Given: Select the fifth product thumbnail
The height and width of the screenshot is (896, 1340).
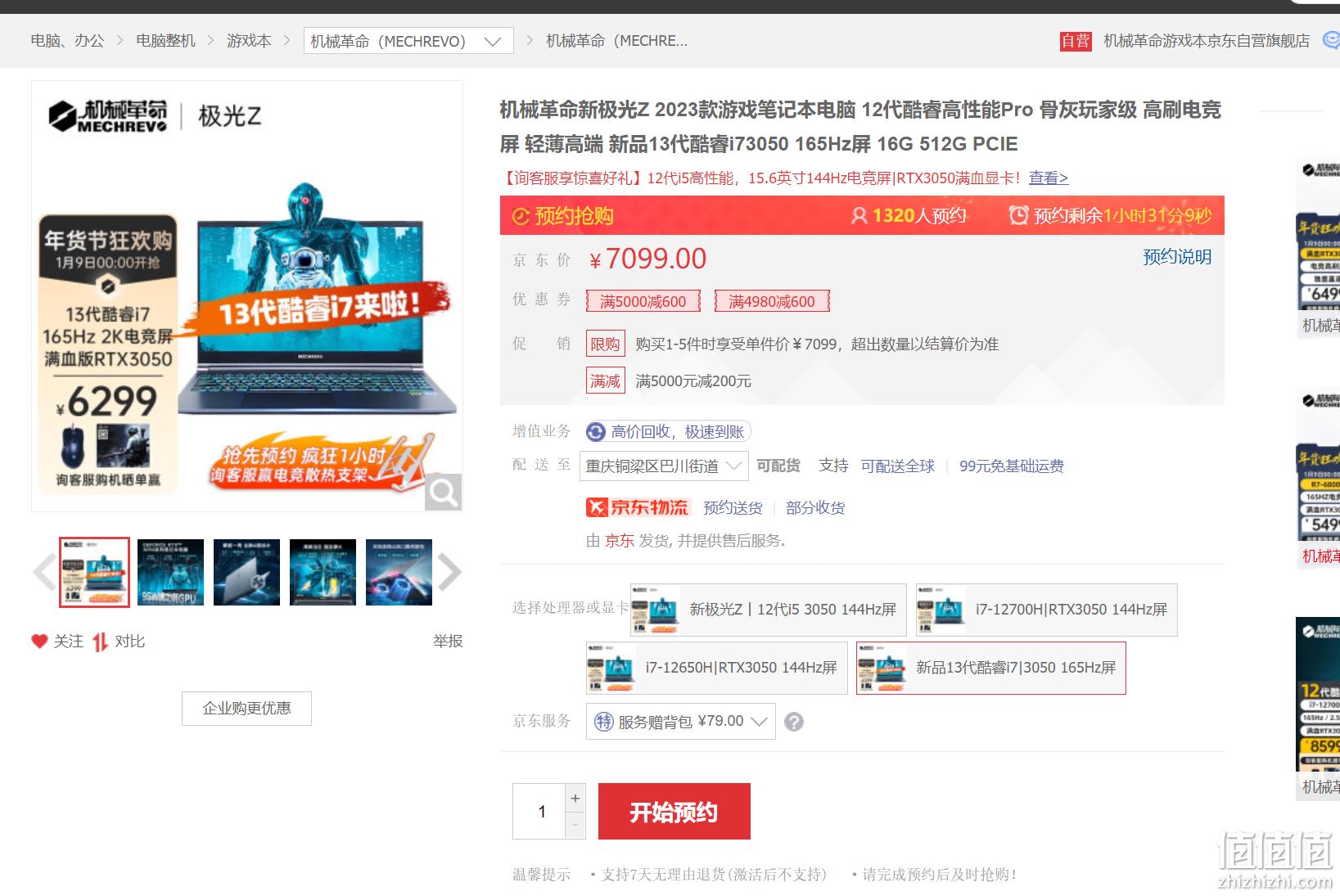Looking at the screenshot, I should click(399, 572).
